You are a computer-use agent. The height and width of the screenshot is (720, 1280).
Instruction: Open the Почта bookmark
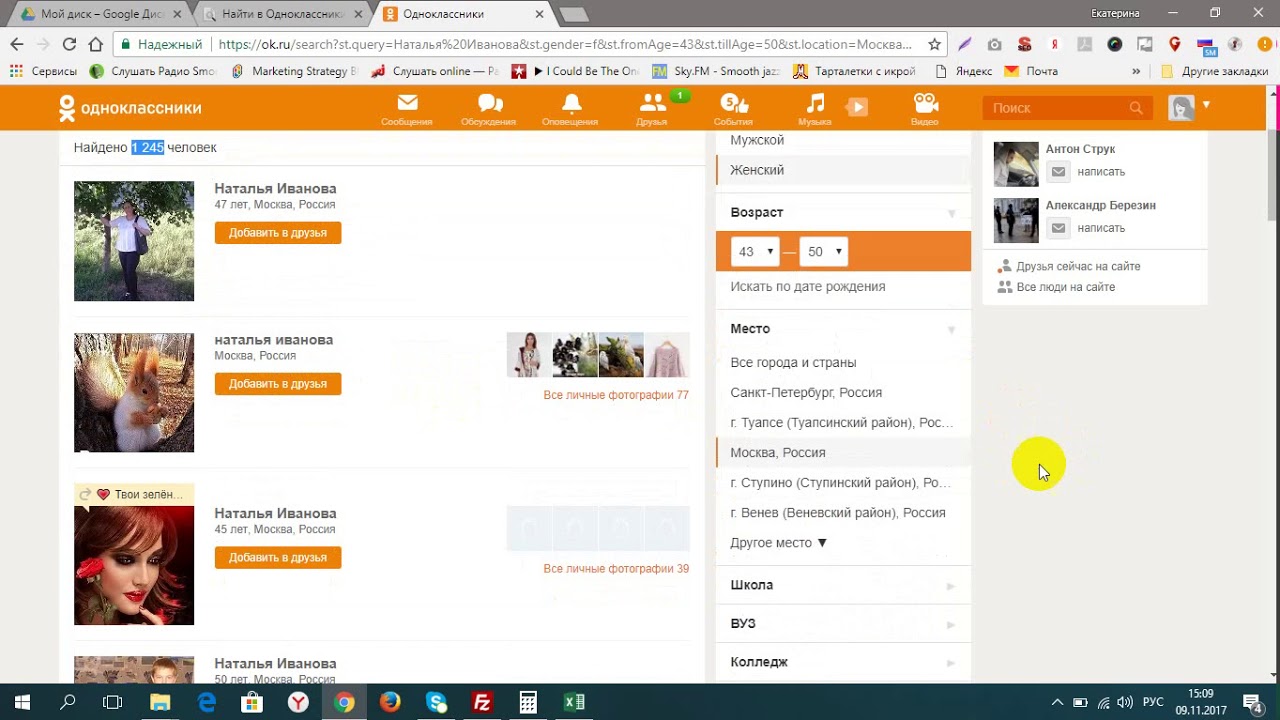click(1031, 71)
